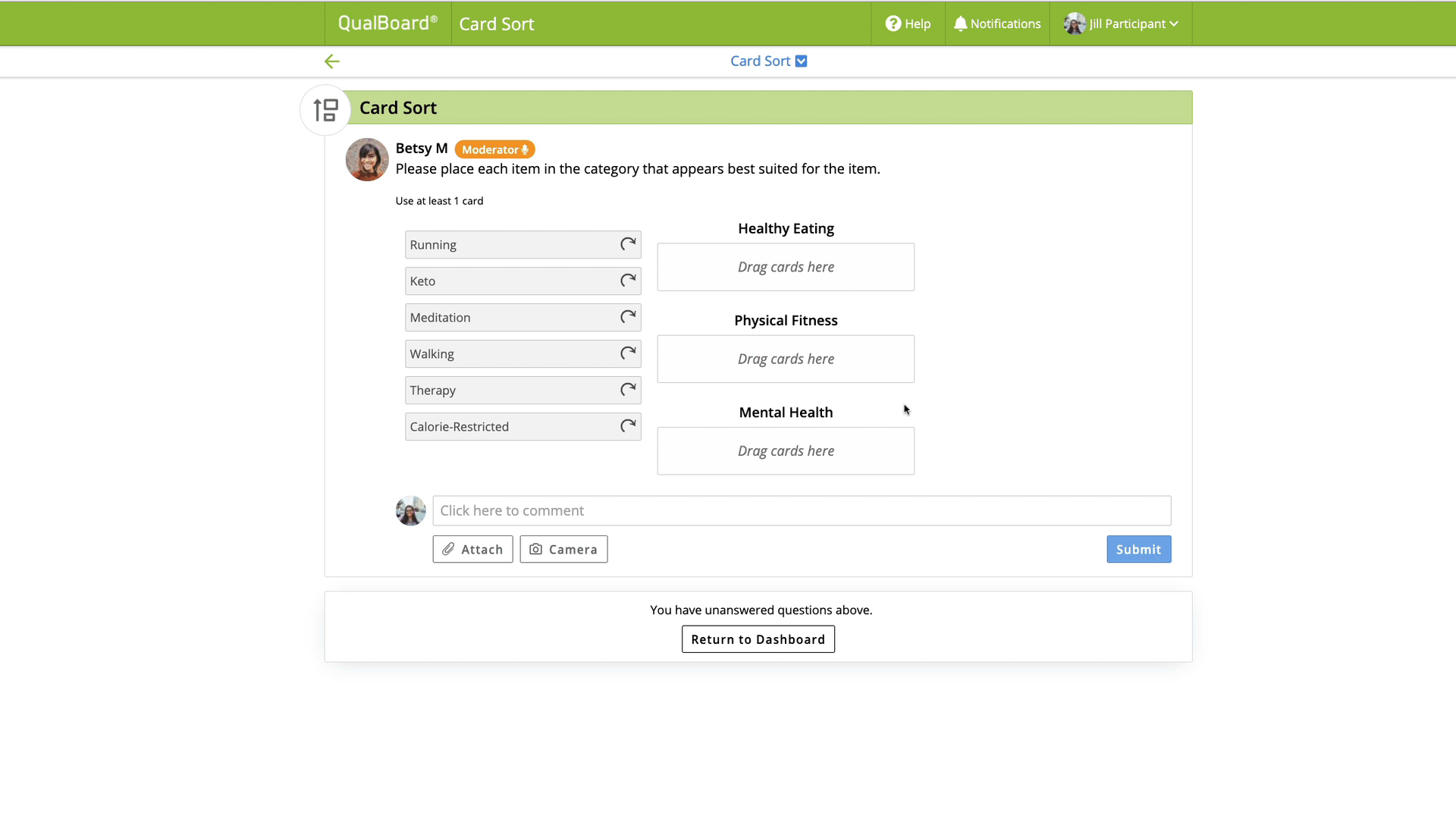Click the Card Sort title in header bar
The width and height of the screenshot is (1456, 819).
(x=497, y=24)
